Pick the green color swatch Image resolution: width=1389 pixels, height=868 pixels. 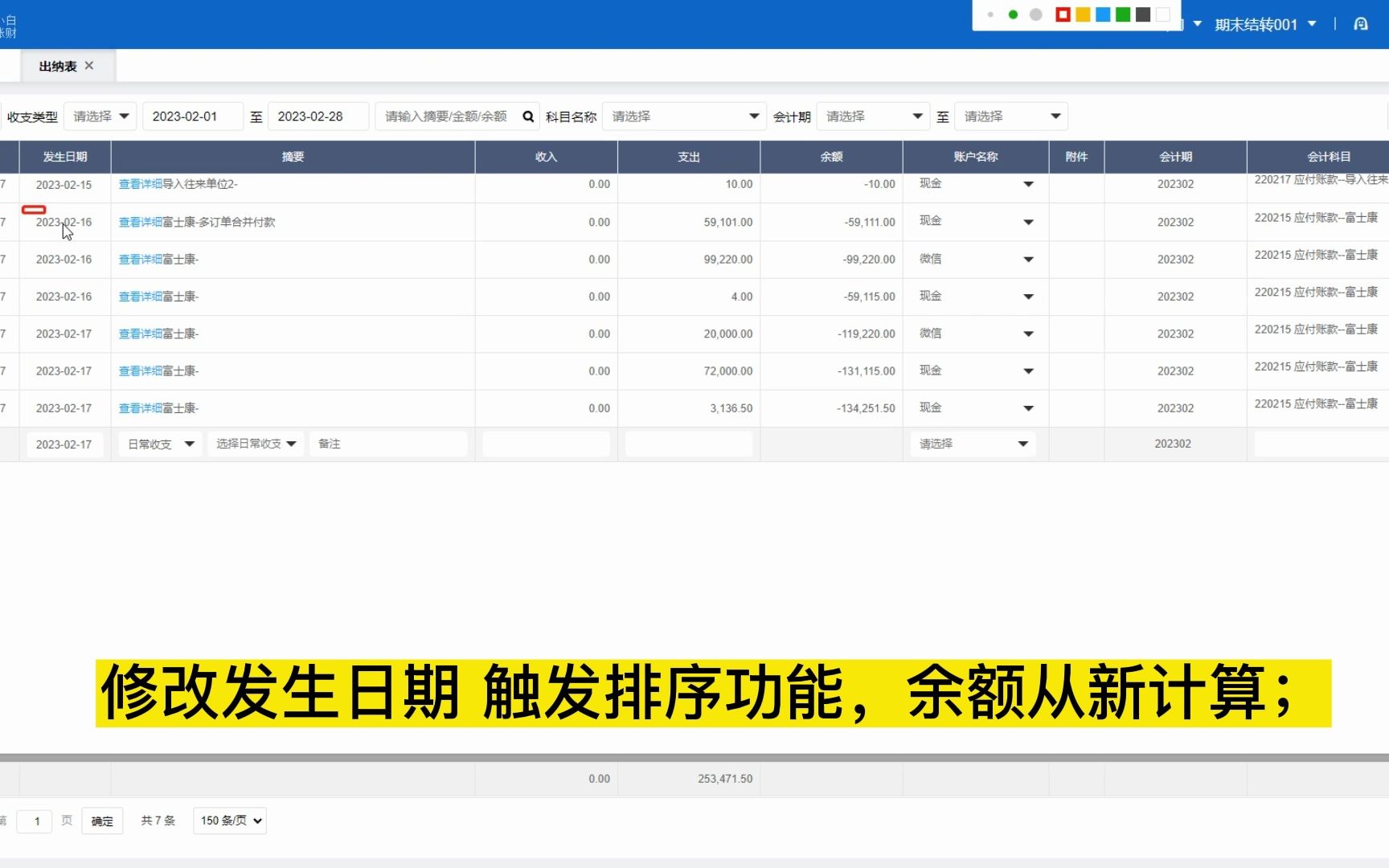coord(1123,14)
